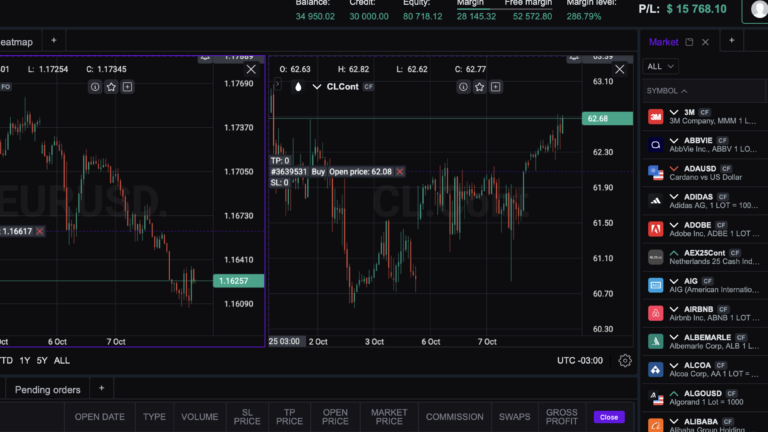Star the EURUSD chart as favorite
Viewport: 768px width, 432px height.
pyautogui.click(x=111, y=87)
